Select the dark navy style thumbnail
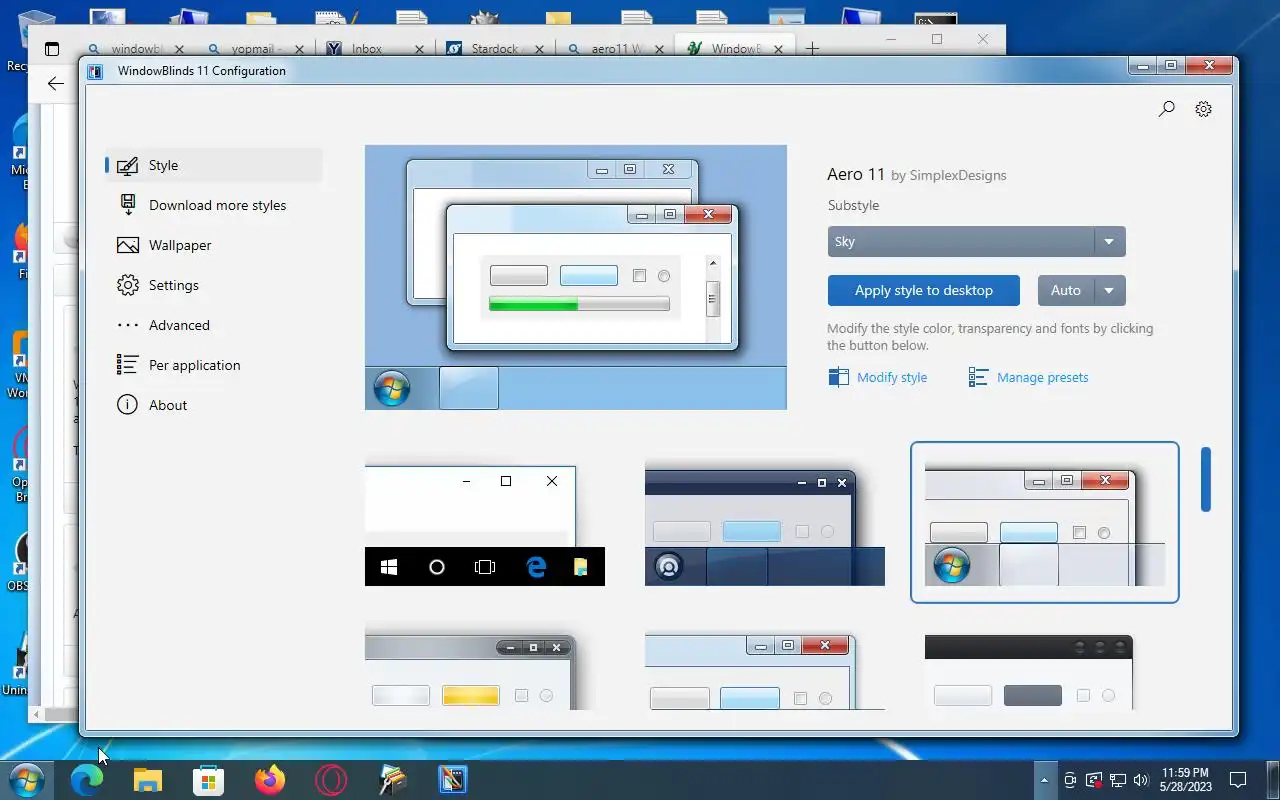 [x=765, y=525]
